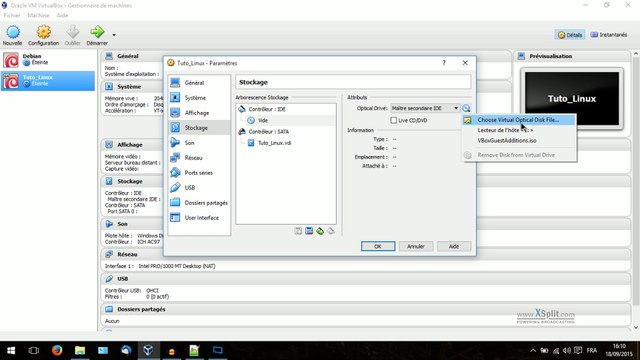Open the Ports séries settings category

(199, 173)
